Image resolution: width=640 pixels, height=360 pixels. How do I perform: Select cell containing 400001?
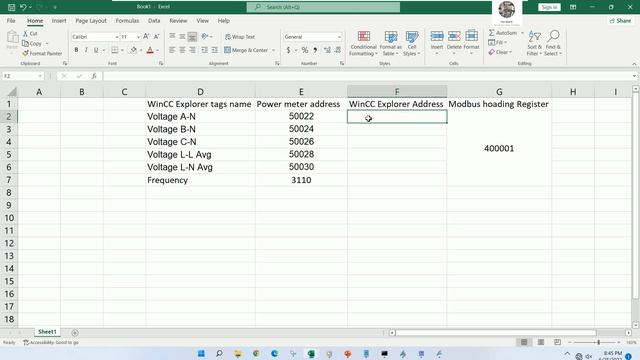pos(499,148)
